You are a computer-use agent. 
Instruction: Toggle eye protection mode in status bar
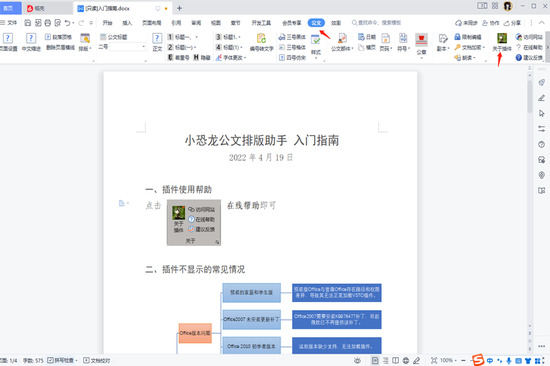click(x=357, y=360)
